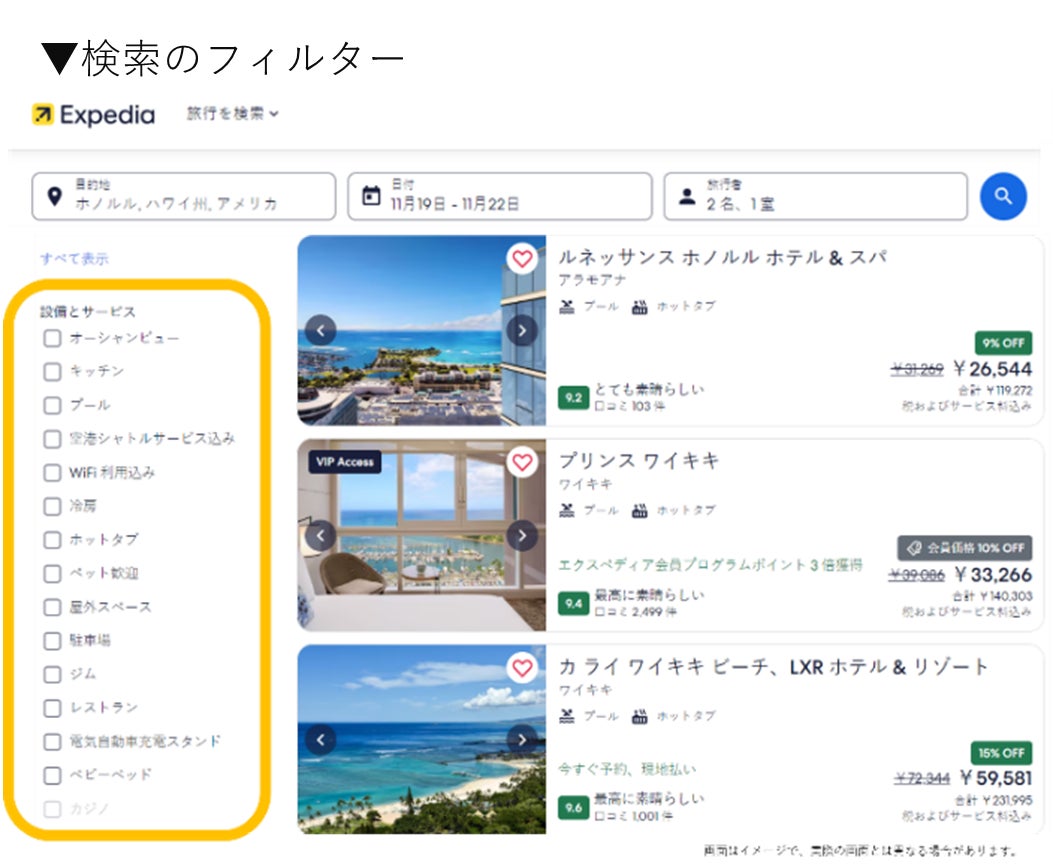Favorite ルネッサンス ホノルル hotel with heart icon
1053x867 pixels.
(x=522, y=259)
